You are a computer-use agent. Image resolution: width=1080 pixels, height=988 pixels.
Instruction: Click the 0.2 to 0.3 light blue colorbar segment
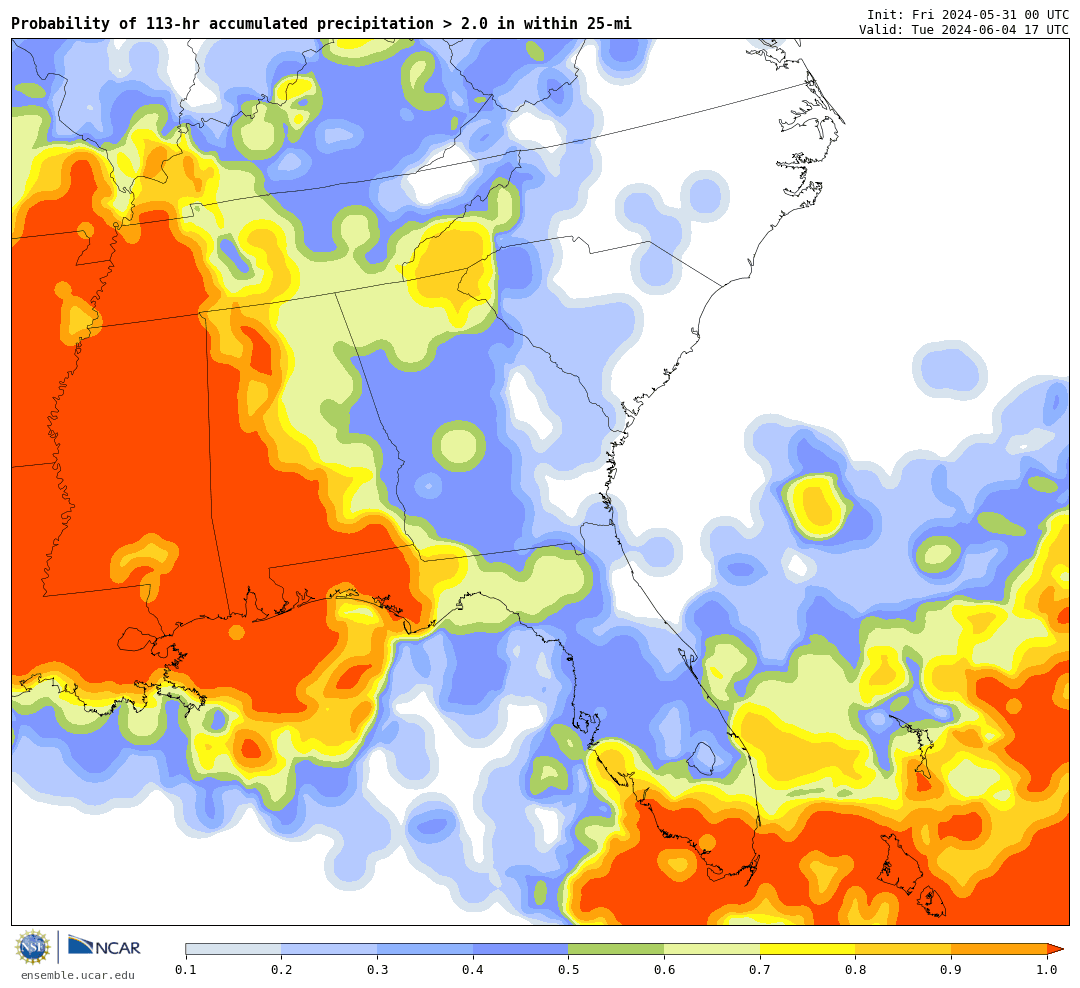[x=329, y=949]
